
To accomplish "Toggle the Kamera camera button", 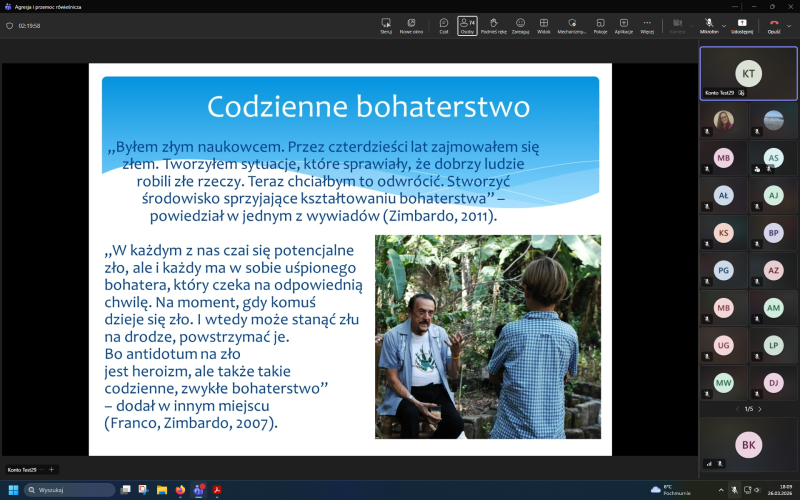I will point(677,25).
